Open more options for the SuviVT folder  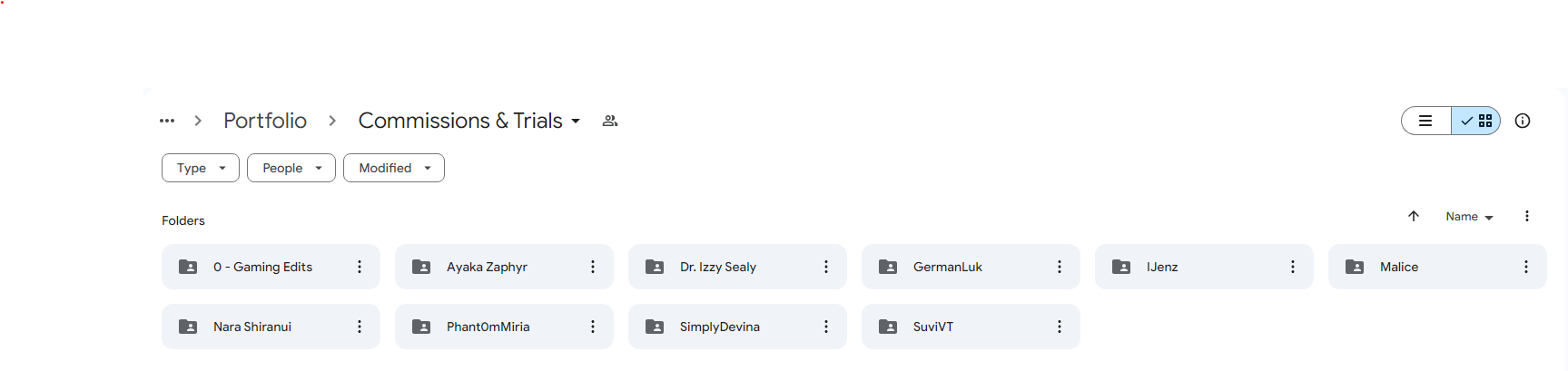pos(1060,327)
